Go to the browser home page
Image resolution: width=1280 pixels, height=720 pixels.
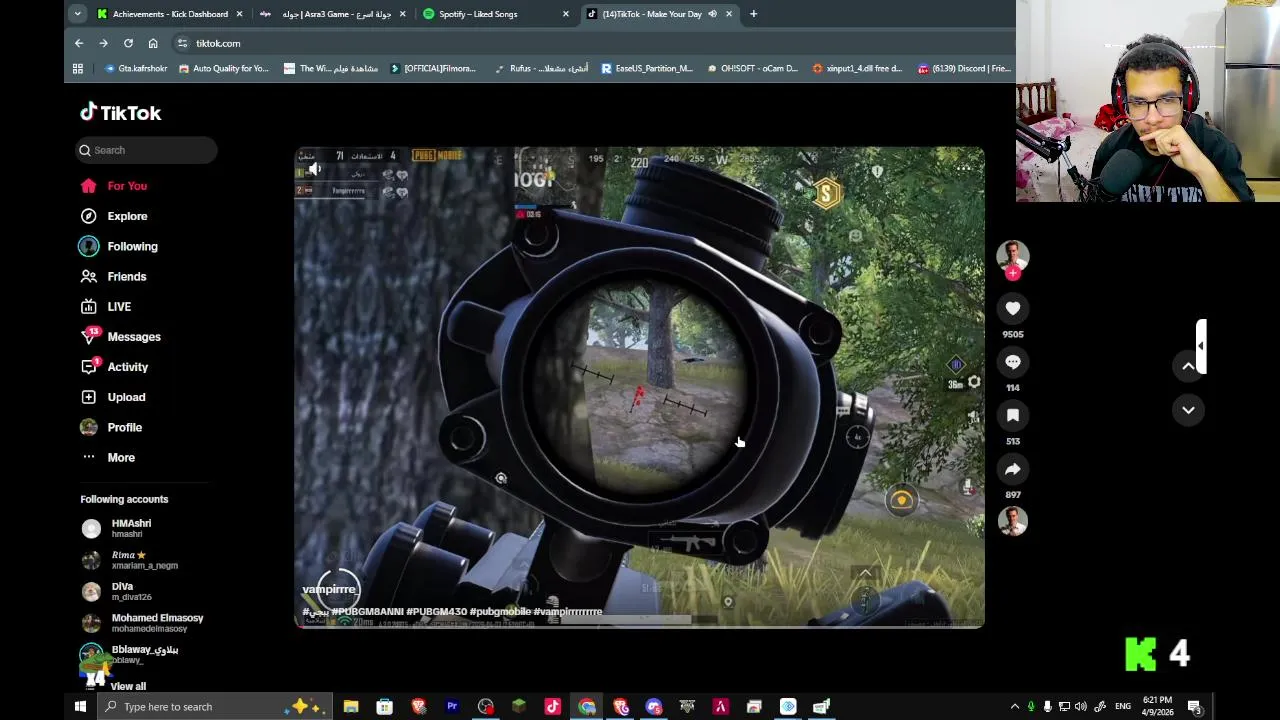(x=153, y=43)
